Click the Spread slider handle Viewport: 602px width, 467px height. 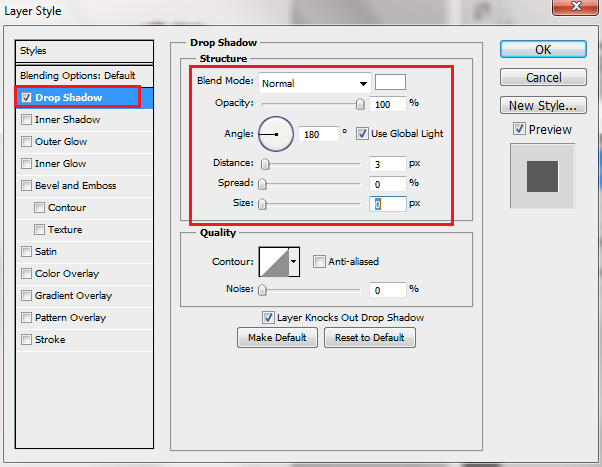point(262,184)
